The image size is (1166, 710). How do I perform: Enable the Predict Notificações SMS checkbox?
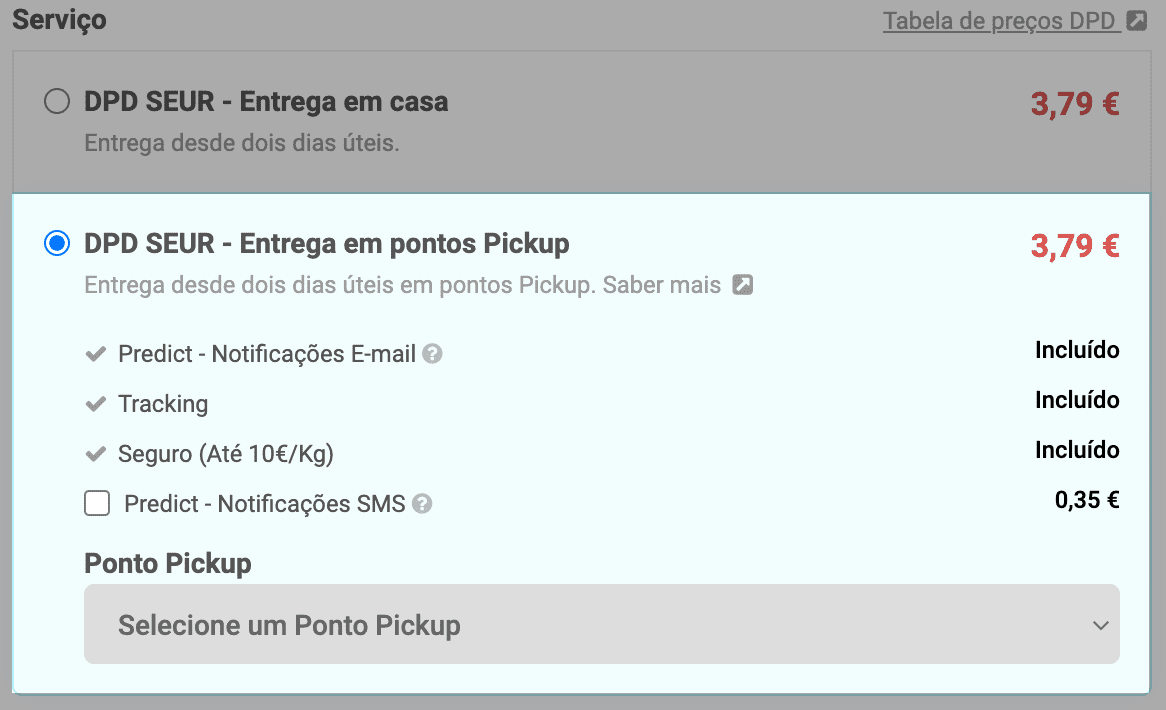point(97,504)
